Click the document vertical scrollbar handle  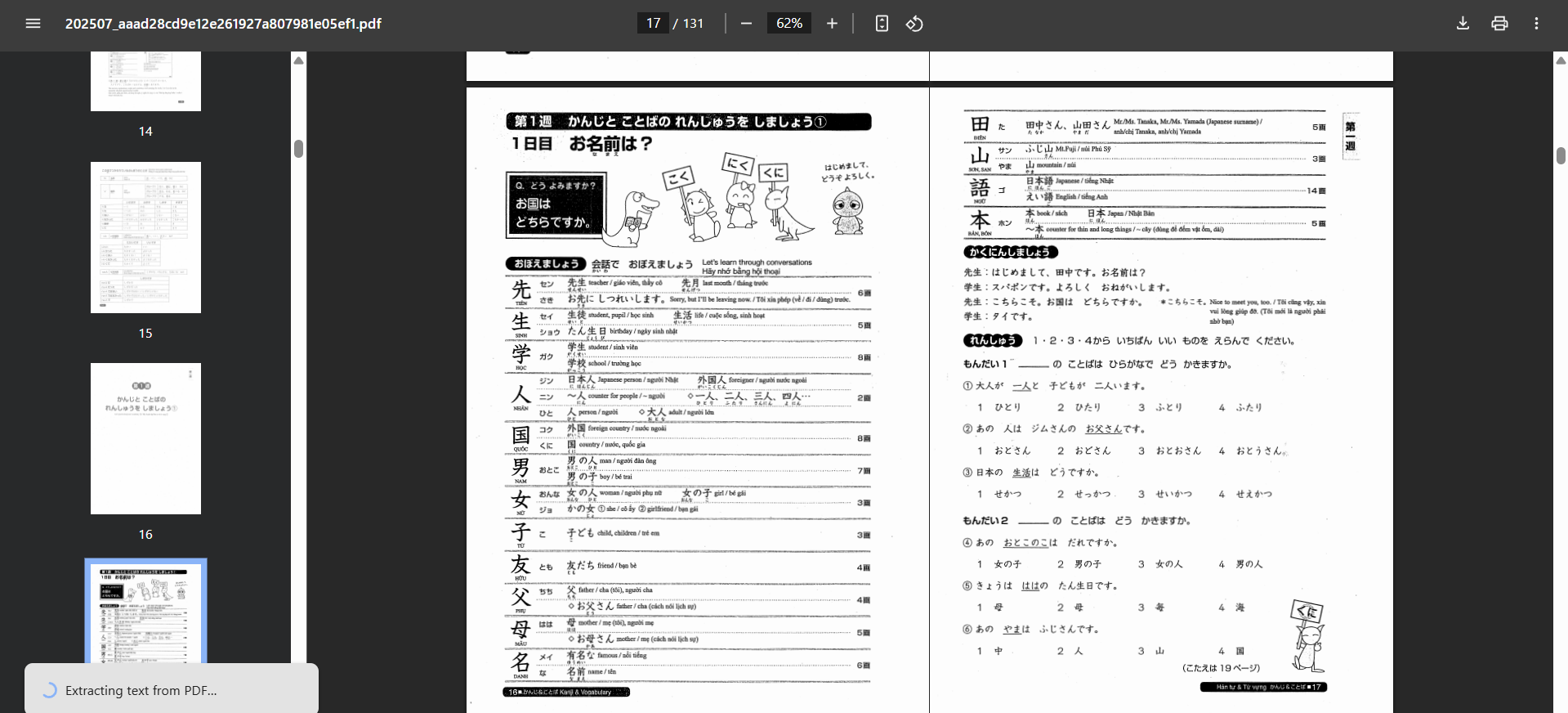coord(1561,156)
